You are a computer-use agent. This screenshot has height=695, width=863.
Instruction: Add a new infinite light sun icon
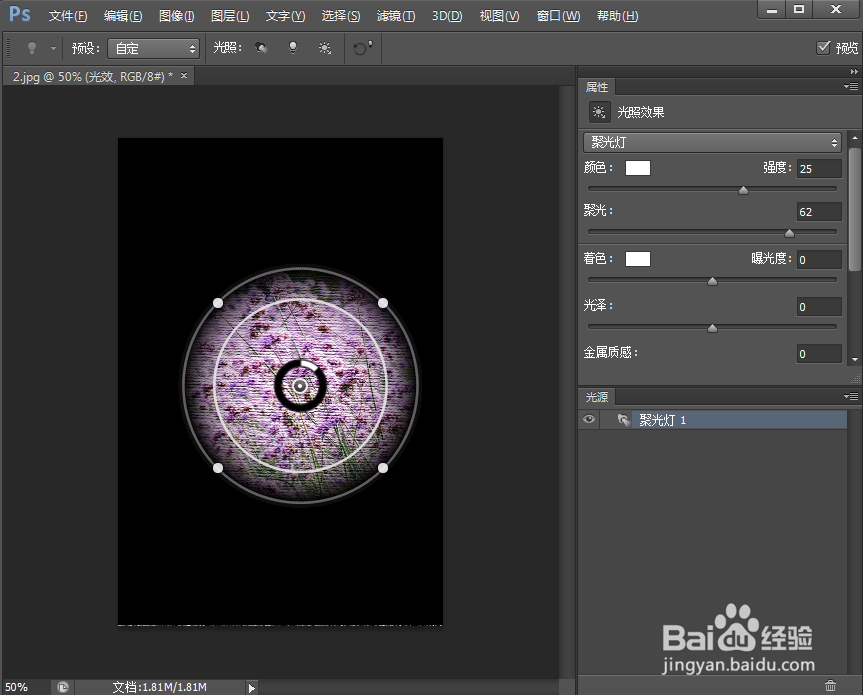click(x=325, y=48)
